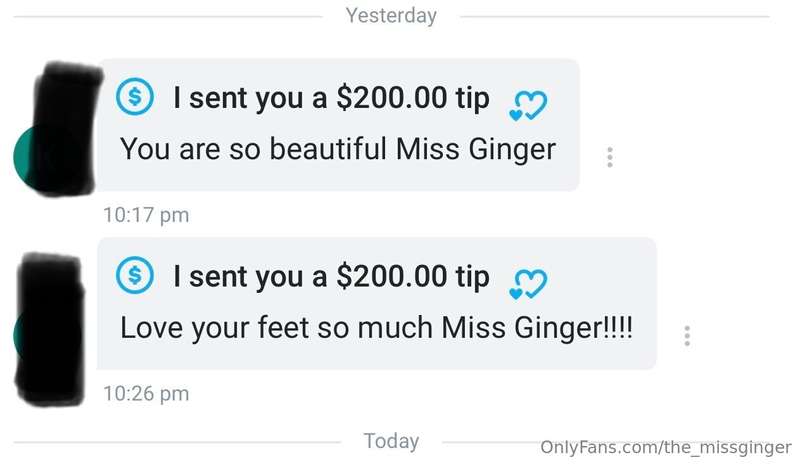The height and width of the screenshot is (466, 800).
Task: Click the teal avatar circle edge on the second message
Action: pos(17,336)
